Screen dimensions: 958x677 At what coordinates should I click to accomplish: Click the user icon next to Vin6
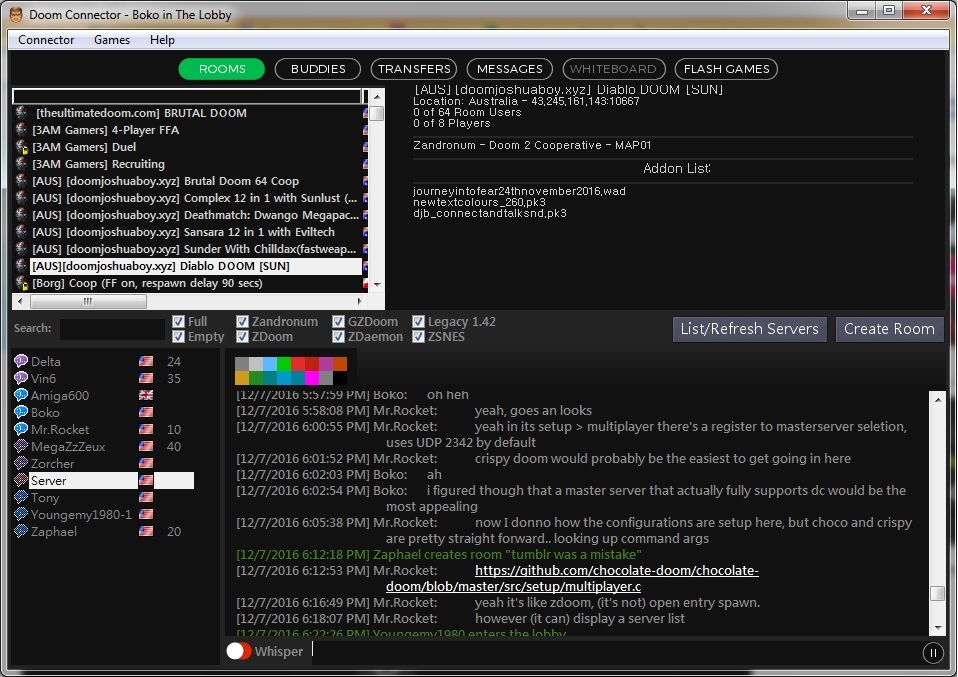point(21,378)
